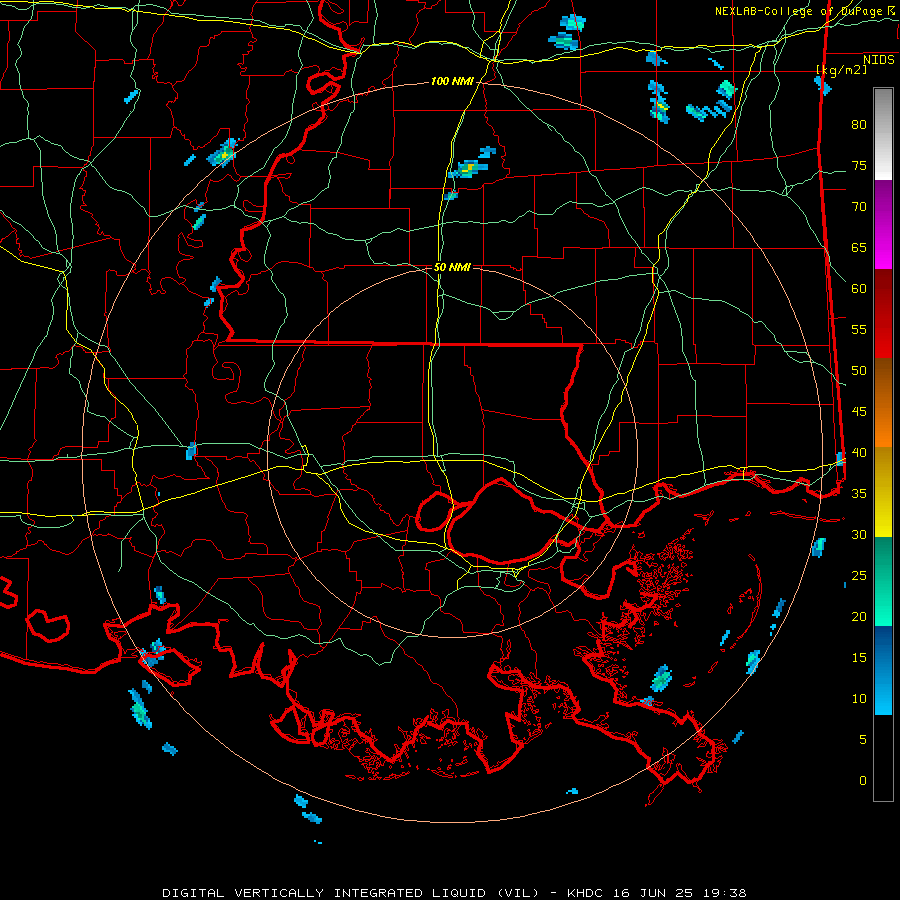This screenshot has width=900, height=900.
Task: Click the DIGITAL VERTICALLY INTEGRATED LIQUID (VIL) title text
Action: [351, 893]
